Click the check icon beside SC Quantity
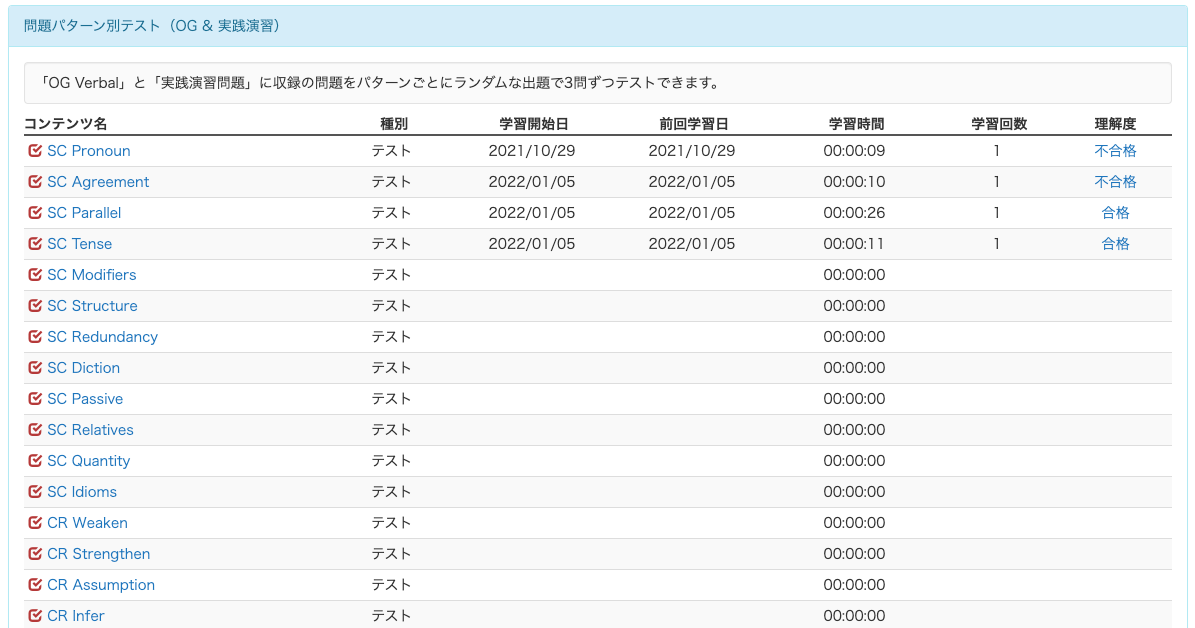The image size is (1195, 628). [x=35, y=461]
